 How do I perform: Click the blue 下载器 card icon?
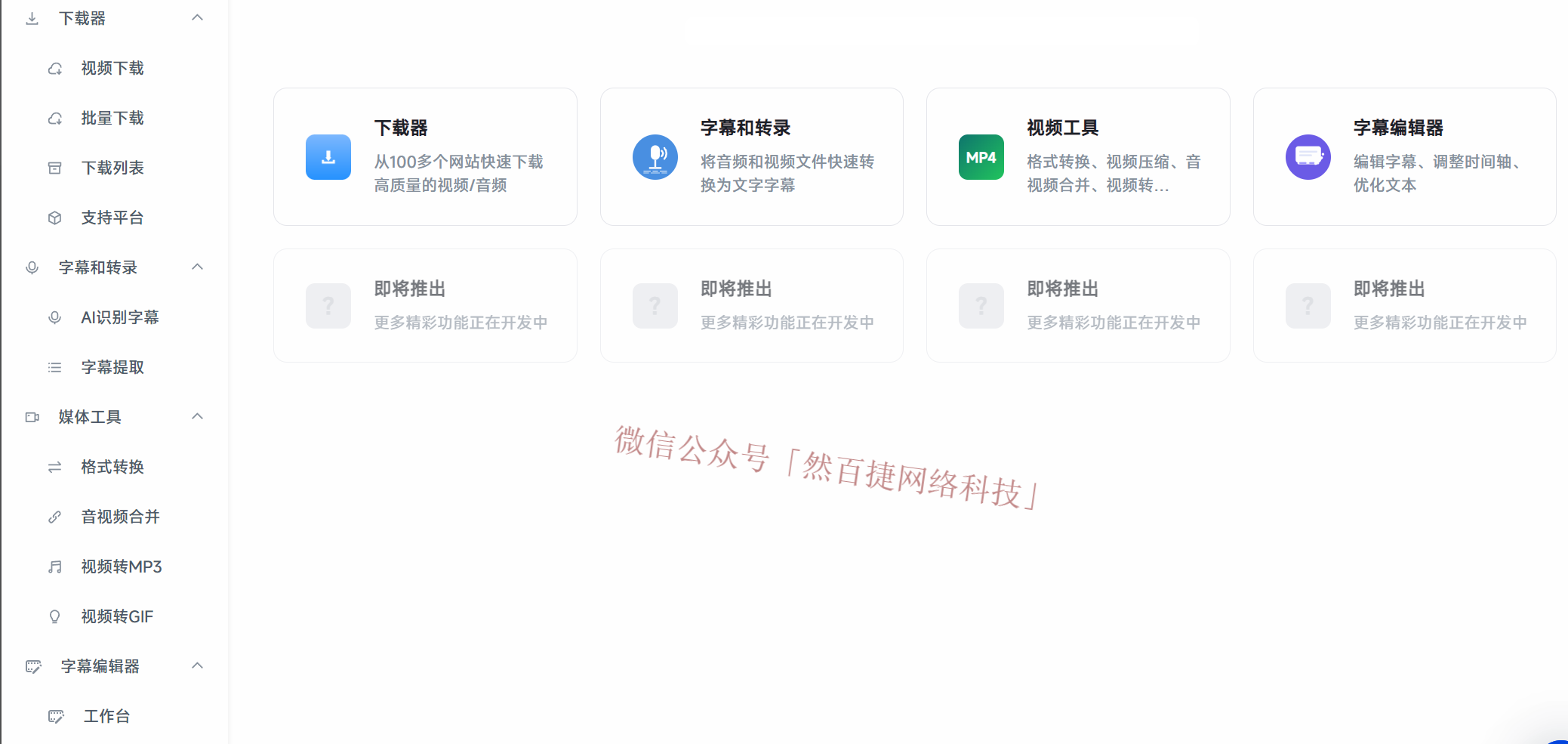click(x=328, y=156)
